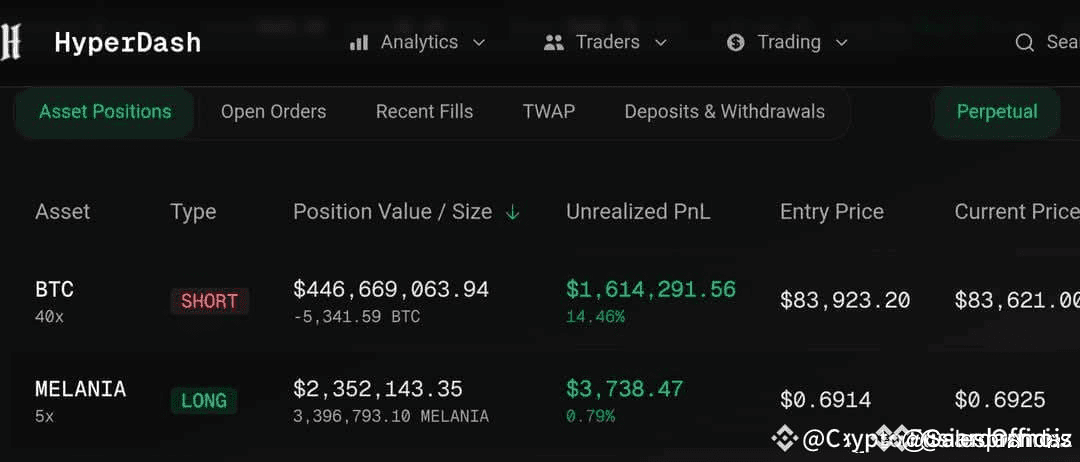1080x462 pixels.
Task: Toggle the Perpetual filter button
Action: point(996,112)
